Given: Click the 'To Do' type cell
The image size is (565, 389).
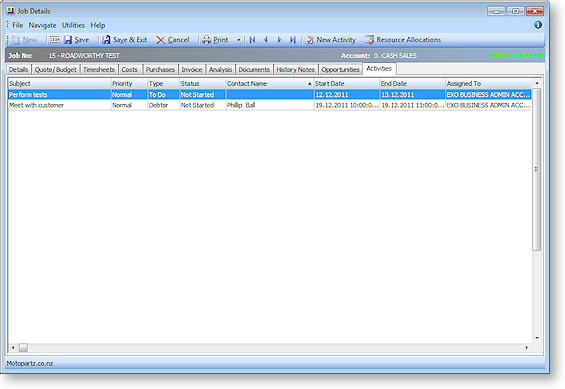Looking at the screenshot, I should click(x=164, y=95).
